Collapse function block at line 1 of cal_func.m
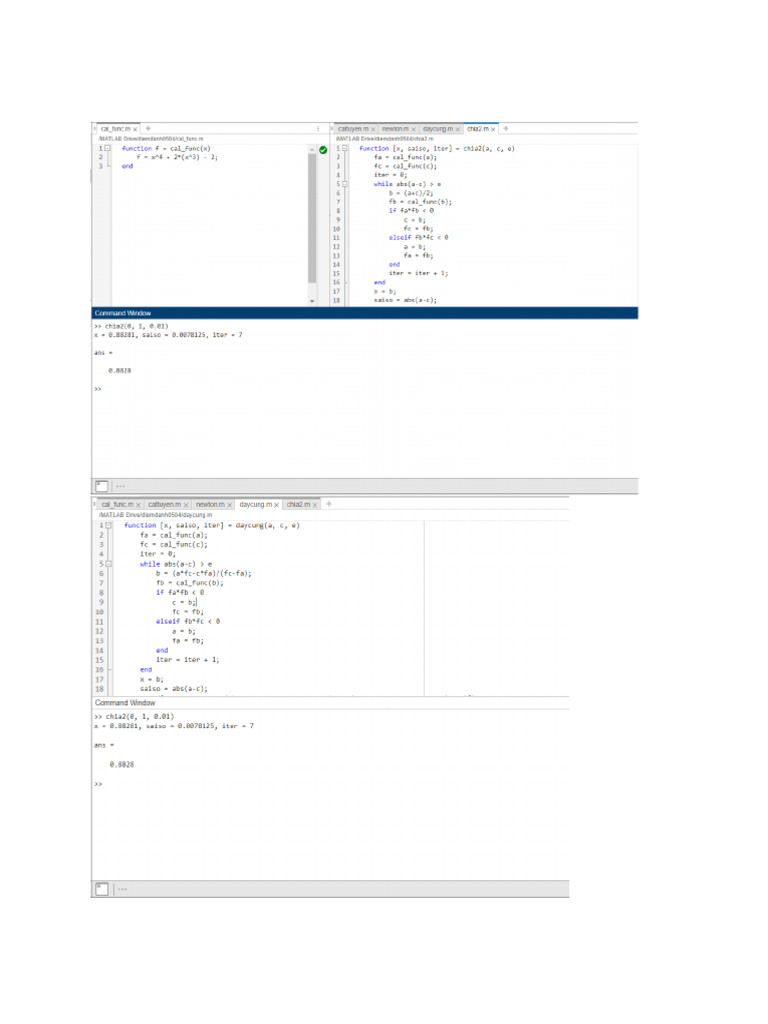The width and height of the screenshot is (768, 1024). click(108, 148)
